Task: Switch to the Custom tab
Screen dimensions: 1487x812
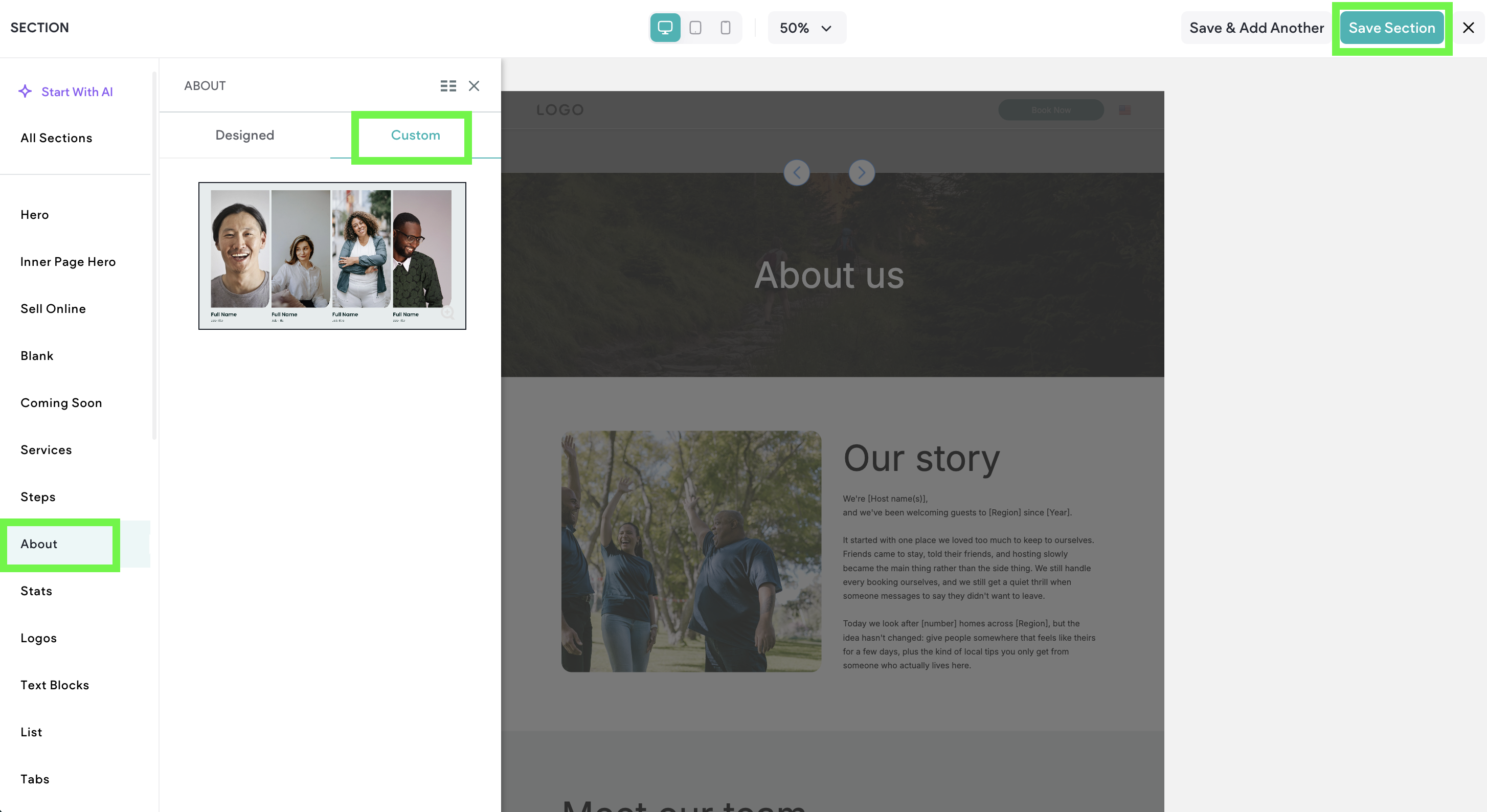Action: (x=416, y=135)
